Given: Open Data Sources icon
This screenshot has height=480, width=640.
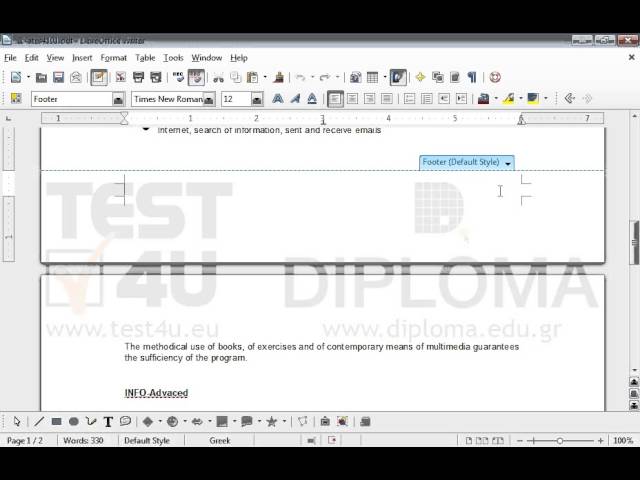Looking at the screenshot, I should 455,77.
